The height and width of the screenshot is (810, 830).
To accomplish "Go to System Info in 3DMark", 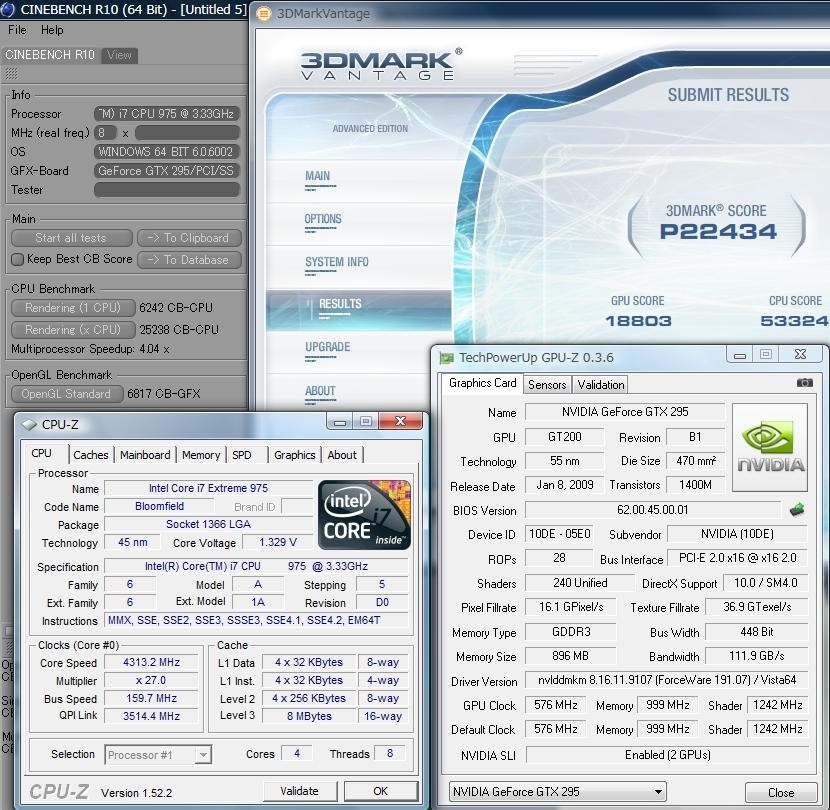I will pyautogui.click(x=337, y=262).
